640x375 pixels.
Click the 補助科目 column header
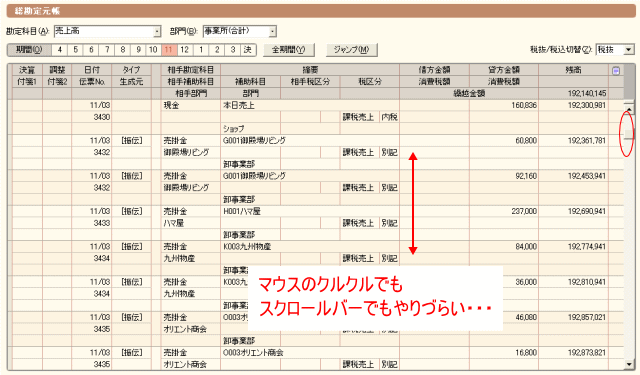251,82
